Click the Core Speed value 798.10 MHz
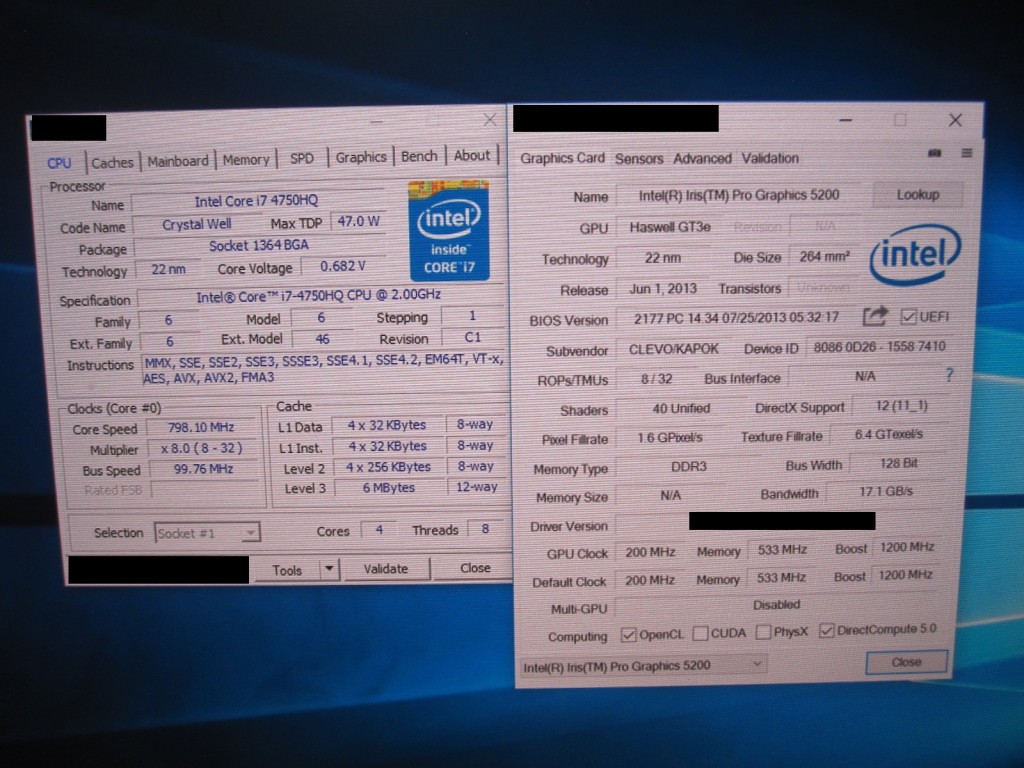Image resolution: width=1024 pixels, height=768 pixels. [201, 428]
